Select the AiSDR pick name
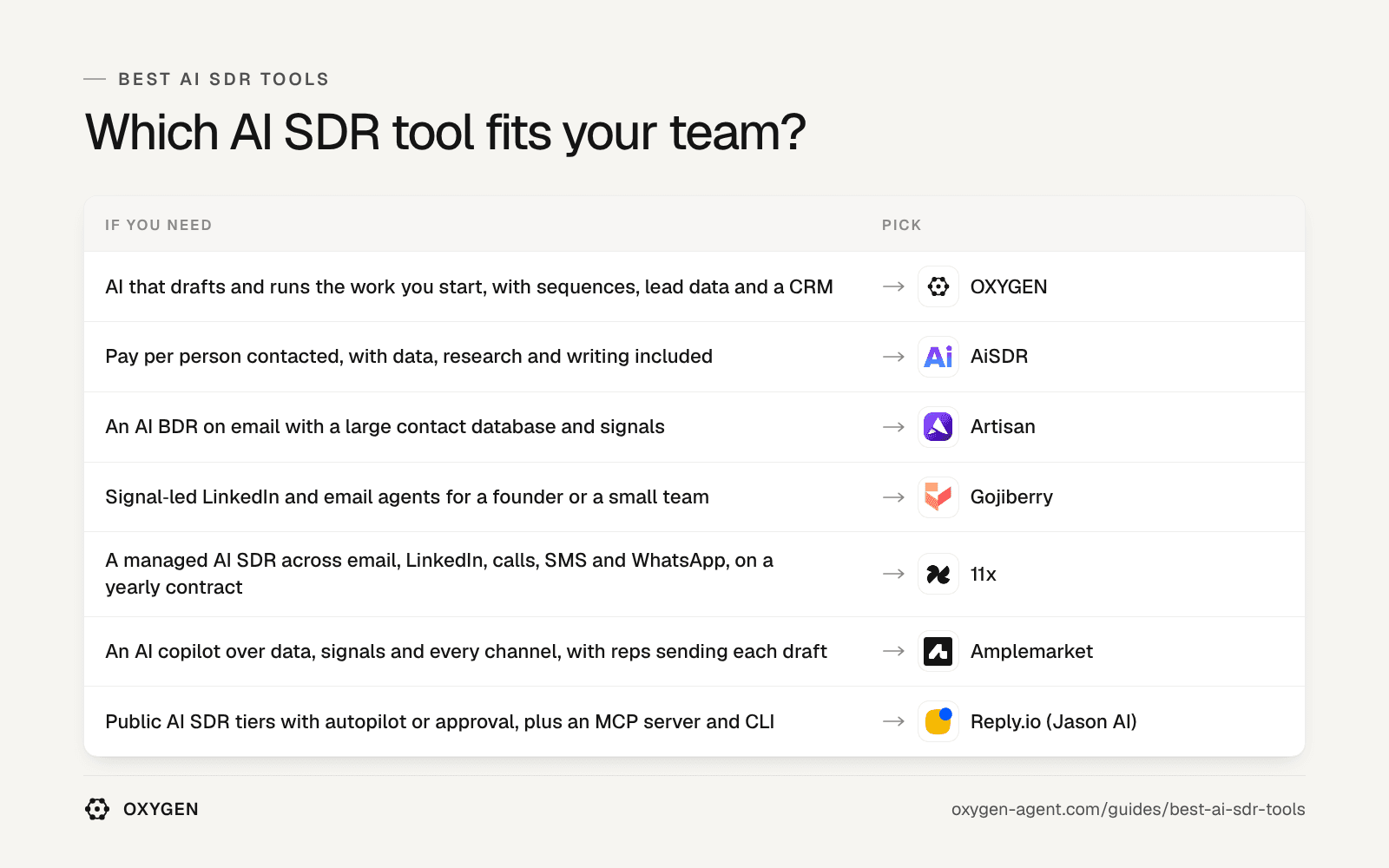1389x868 pixels. (999, 357)
